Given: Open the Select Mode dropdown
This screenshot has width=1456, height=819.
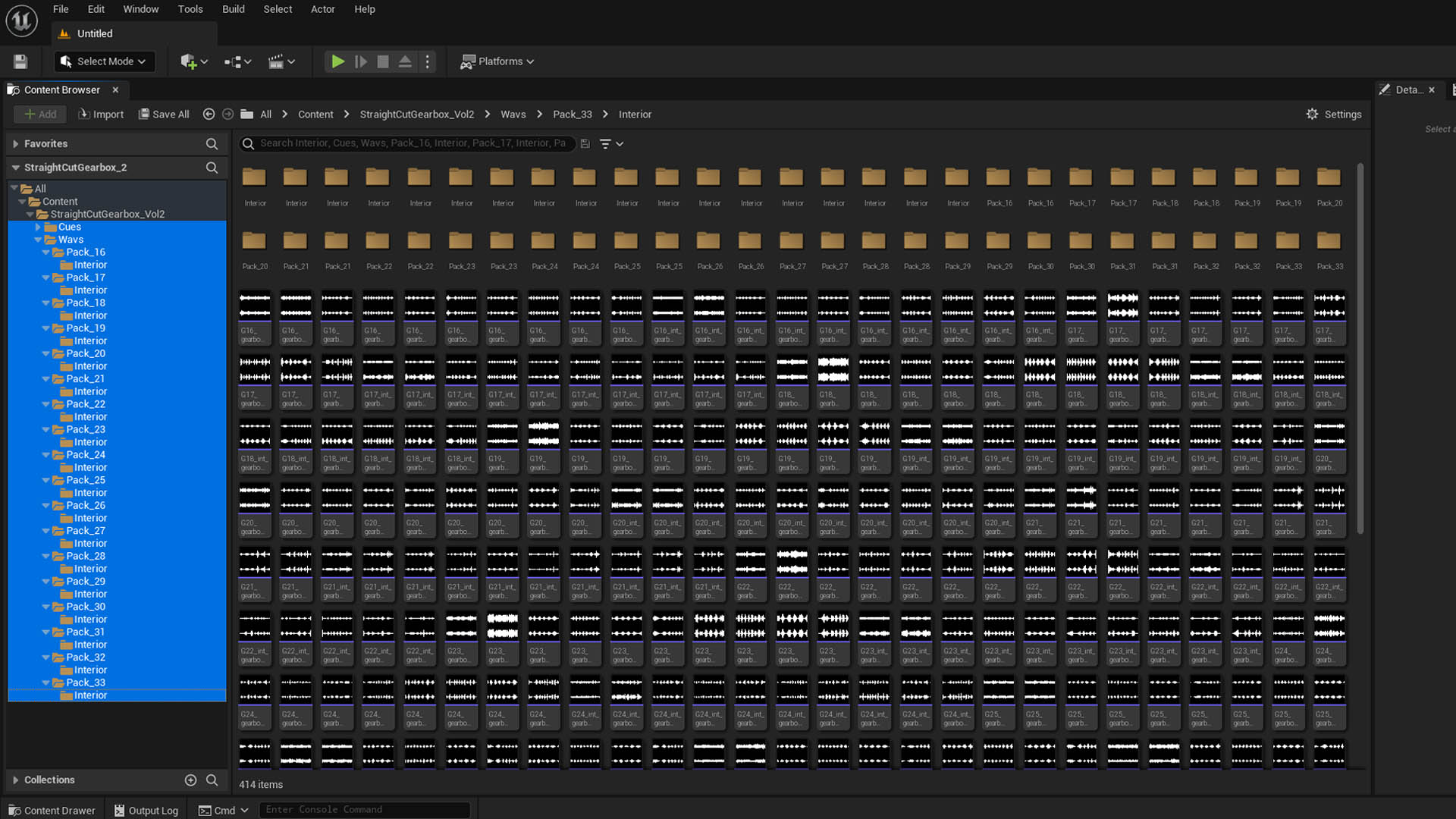Looking at the screenshot, I should point(104,61).
